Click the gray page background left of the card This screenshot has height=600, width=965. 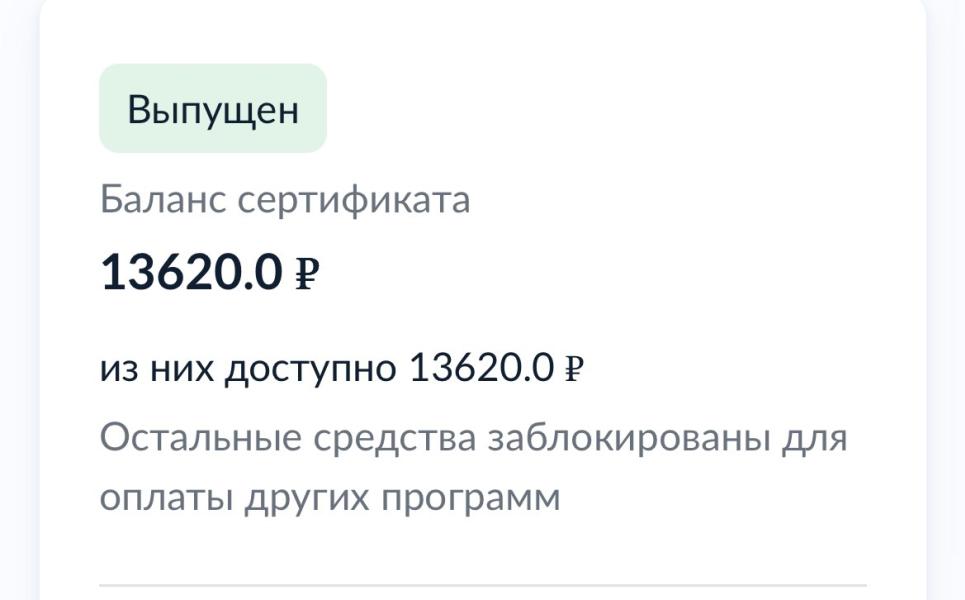(x=18, y=300)
